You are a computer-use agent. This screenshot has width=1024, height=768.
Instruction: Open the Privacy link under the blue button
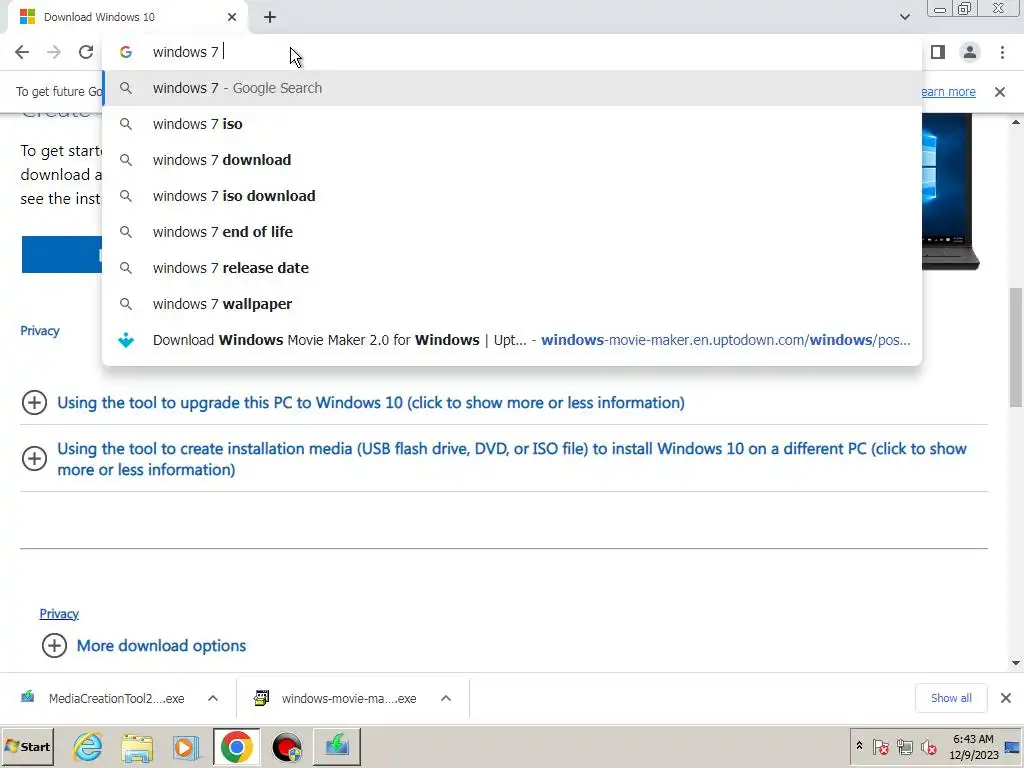40,331
